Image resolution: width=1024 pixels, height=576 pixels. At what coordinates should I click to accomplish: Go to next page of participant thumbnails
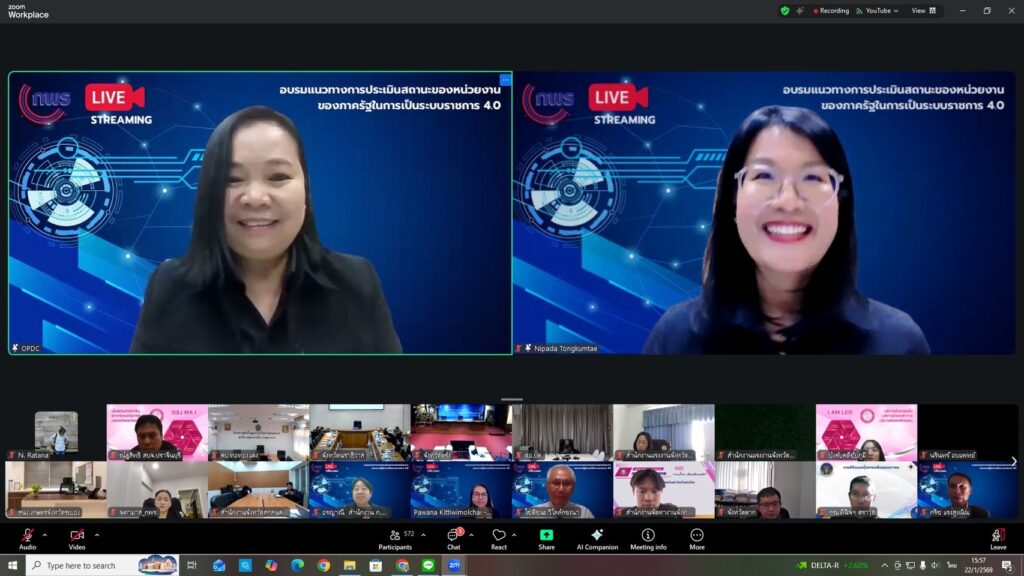pos(1013,461)
